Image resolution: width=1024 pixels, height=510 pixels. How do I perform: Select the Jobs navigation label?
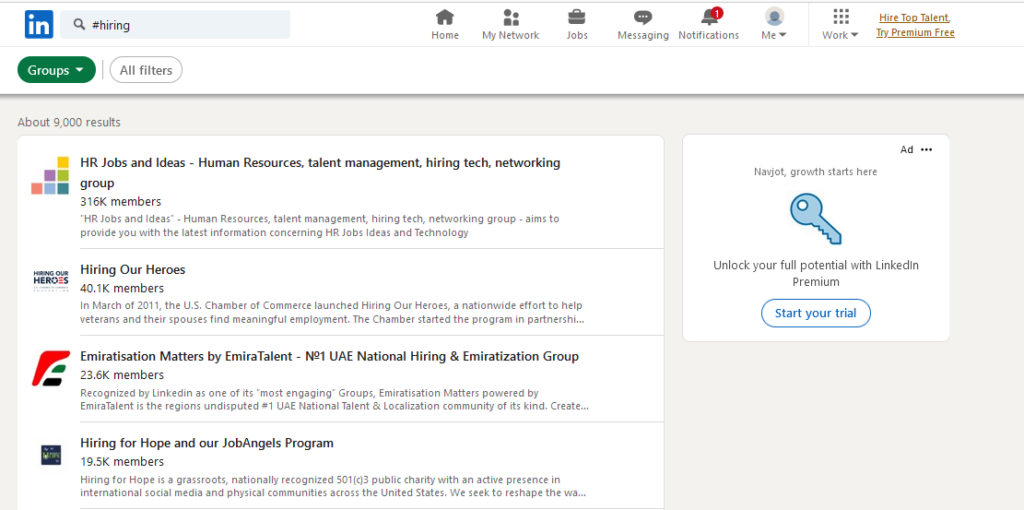(x=577, y=35)
